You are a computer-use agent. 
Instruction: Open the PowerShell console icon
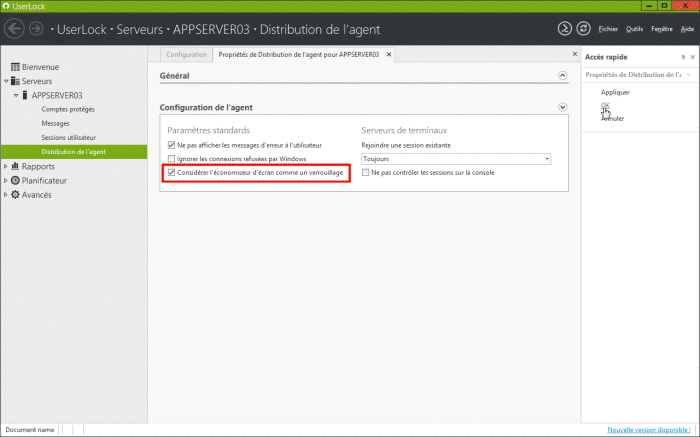click(564, 29)
